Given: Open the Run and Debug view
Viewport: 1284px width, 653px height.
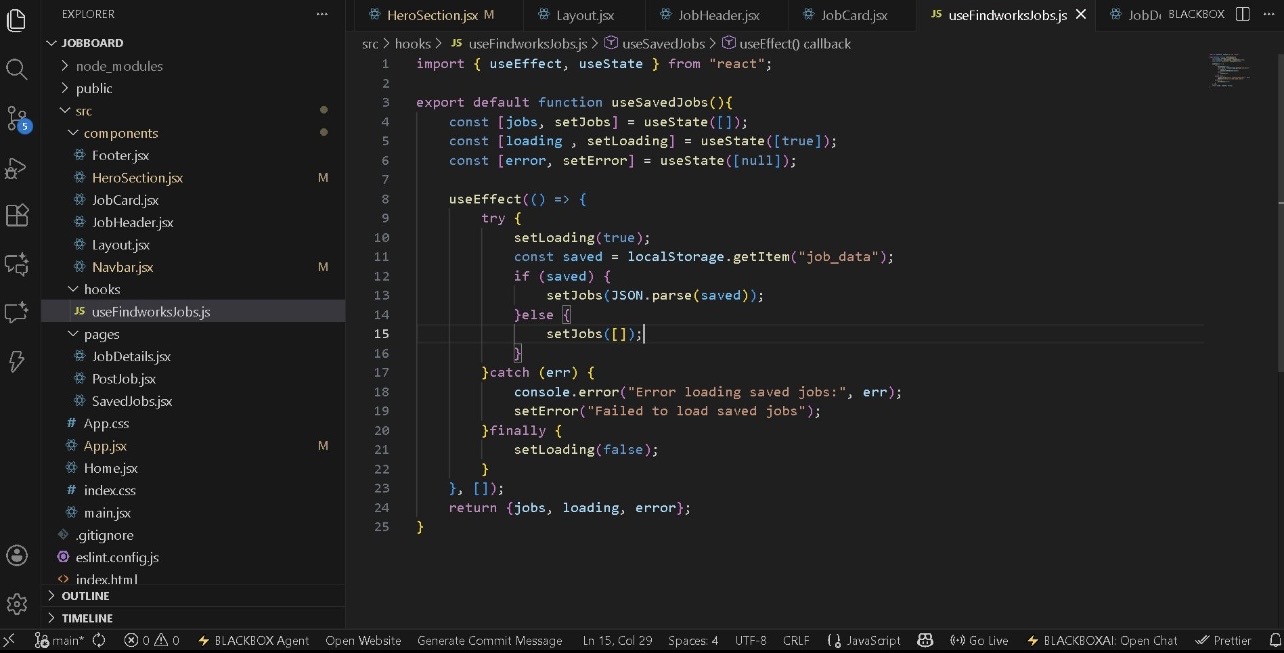Looking at the screenshot, I should point(17,168).
